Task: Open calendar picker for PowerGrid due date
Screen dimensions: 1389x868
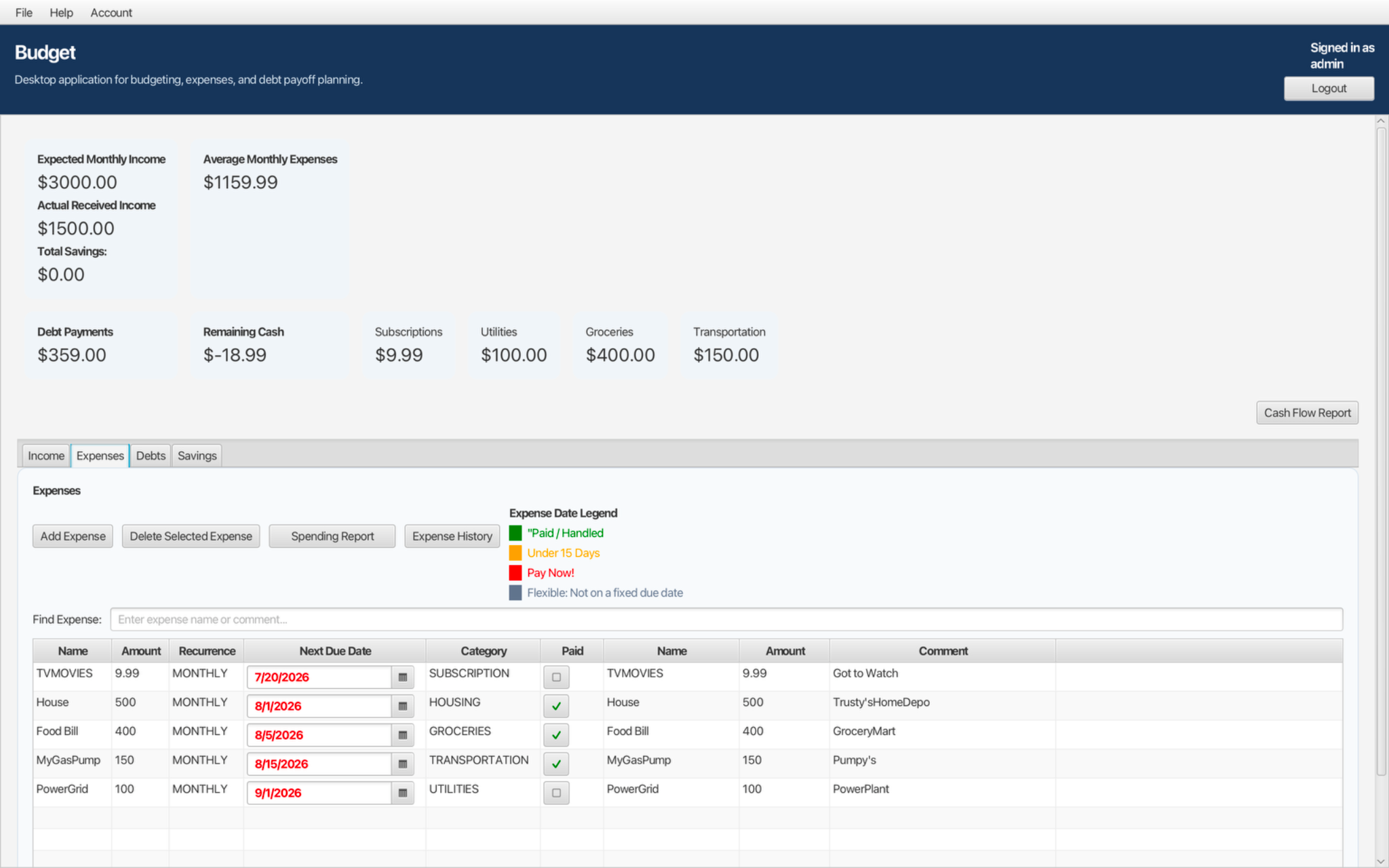Action: [402, 793]
